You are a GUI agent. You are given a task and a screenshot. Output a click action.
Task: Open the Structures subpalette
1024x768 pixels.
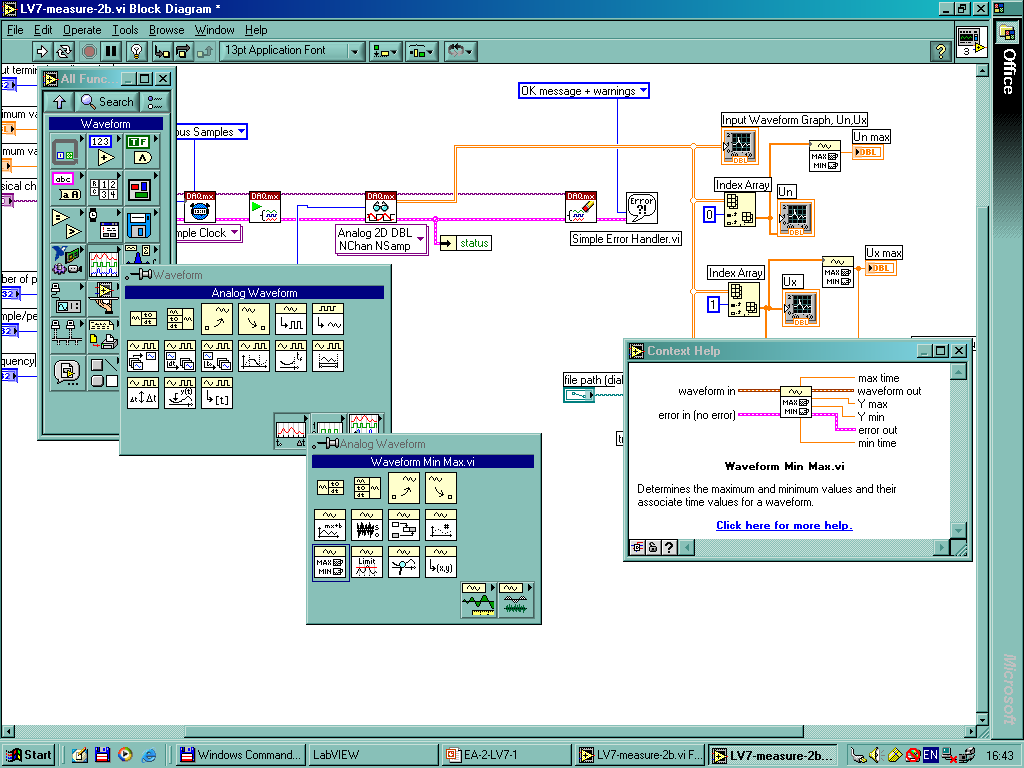point(67,152)
